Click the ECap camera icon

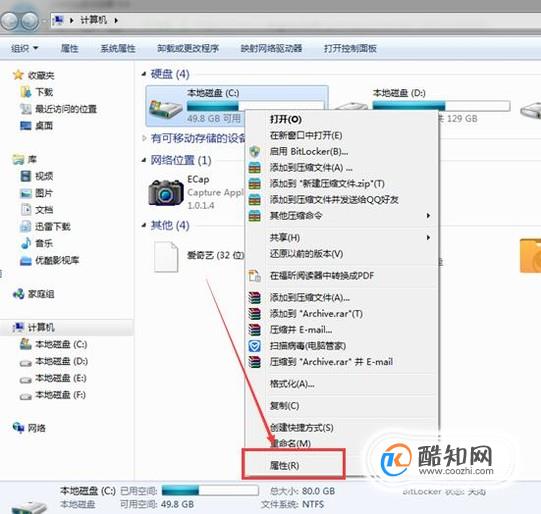(x=166, y=192)
